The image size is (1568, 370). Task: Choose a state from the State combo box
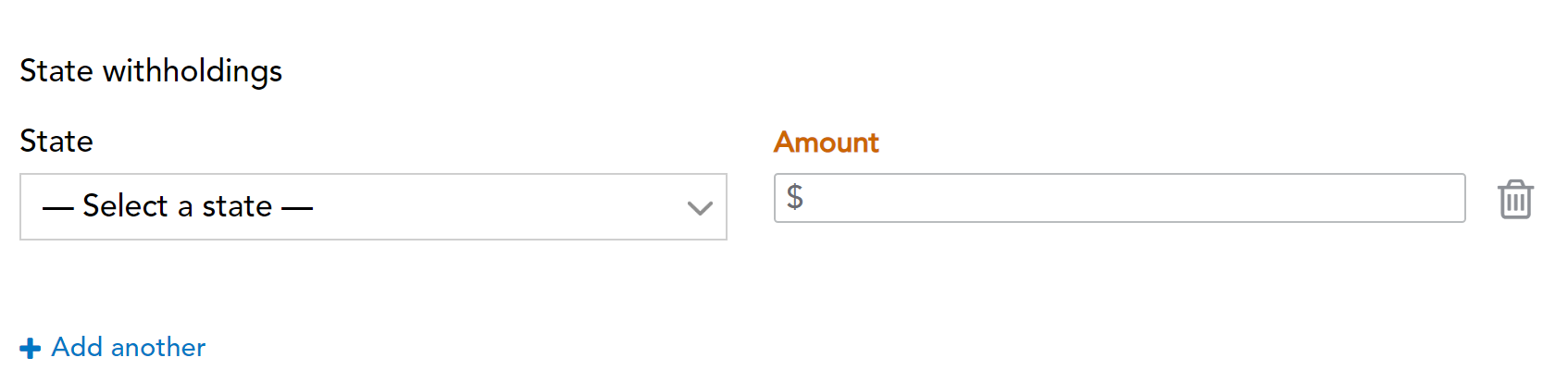[x=373, y=206]
